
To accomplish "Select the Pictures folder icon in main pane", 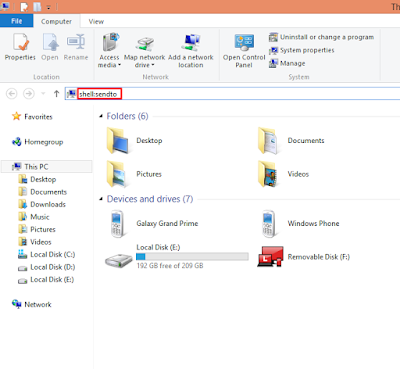I will click(117, 174).
